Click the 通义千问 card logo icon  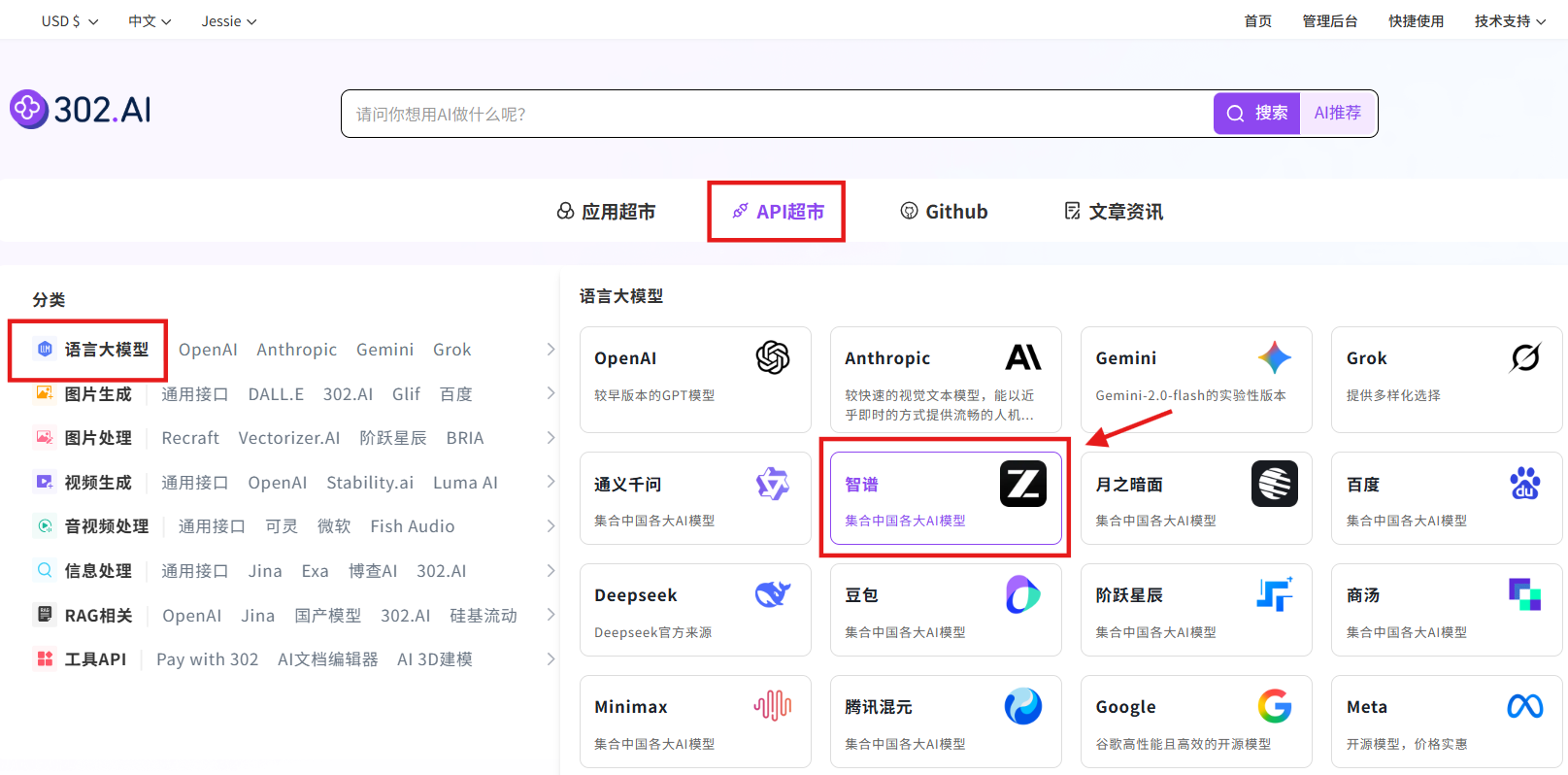pos(773,484)
